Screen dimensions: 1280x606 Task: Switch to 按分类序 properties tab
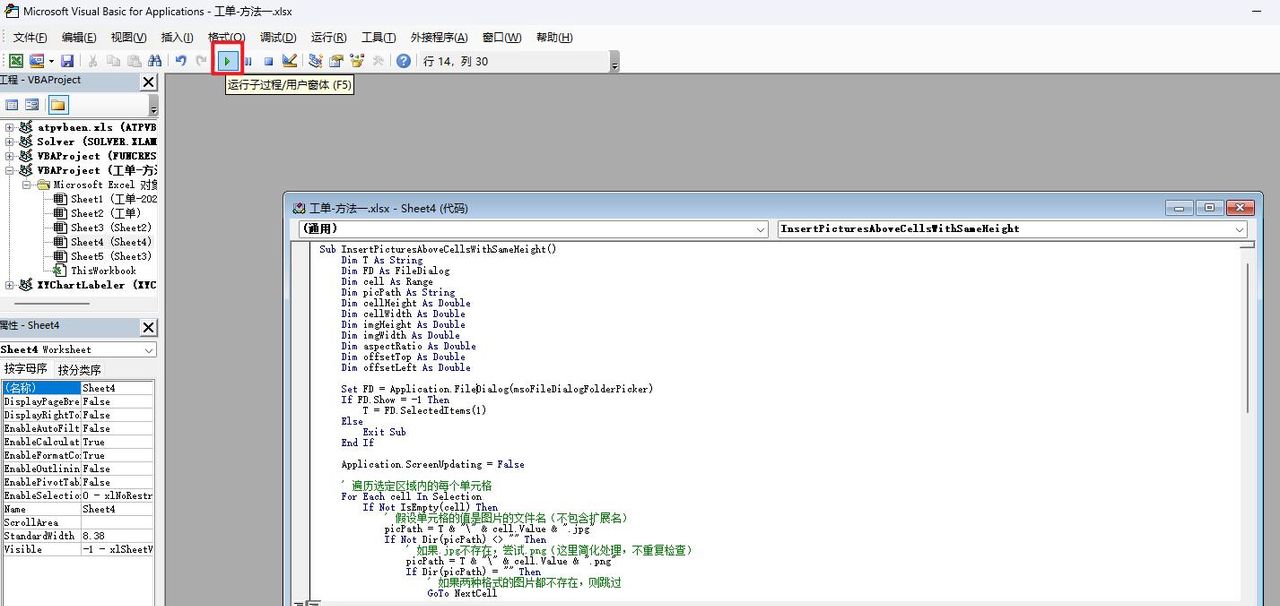coord(79,369)
